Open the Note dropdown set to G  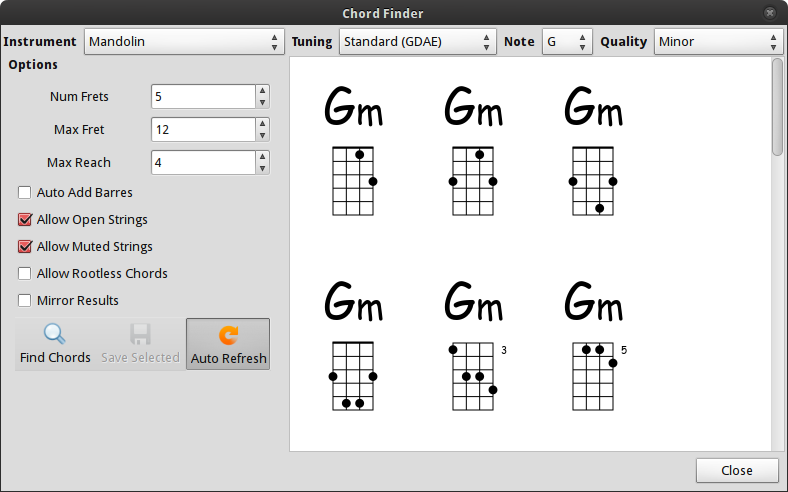click(x=567, y=42)
